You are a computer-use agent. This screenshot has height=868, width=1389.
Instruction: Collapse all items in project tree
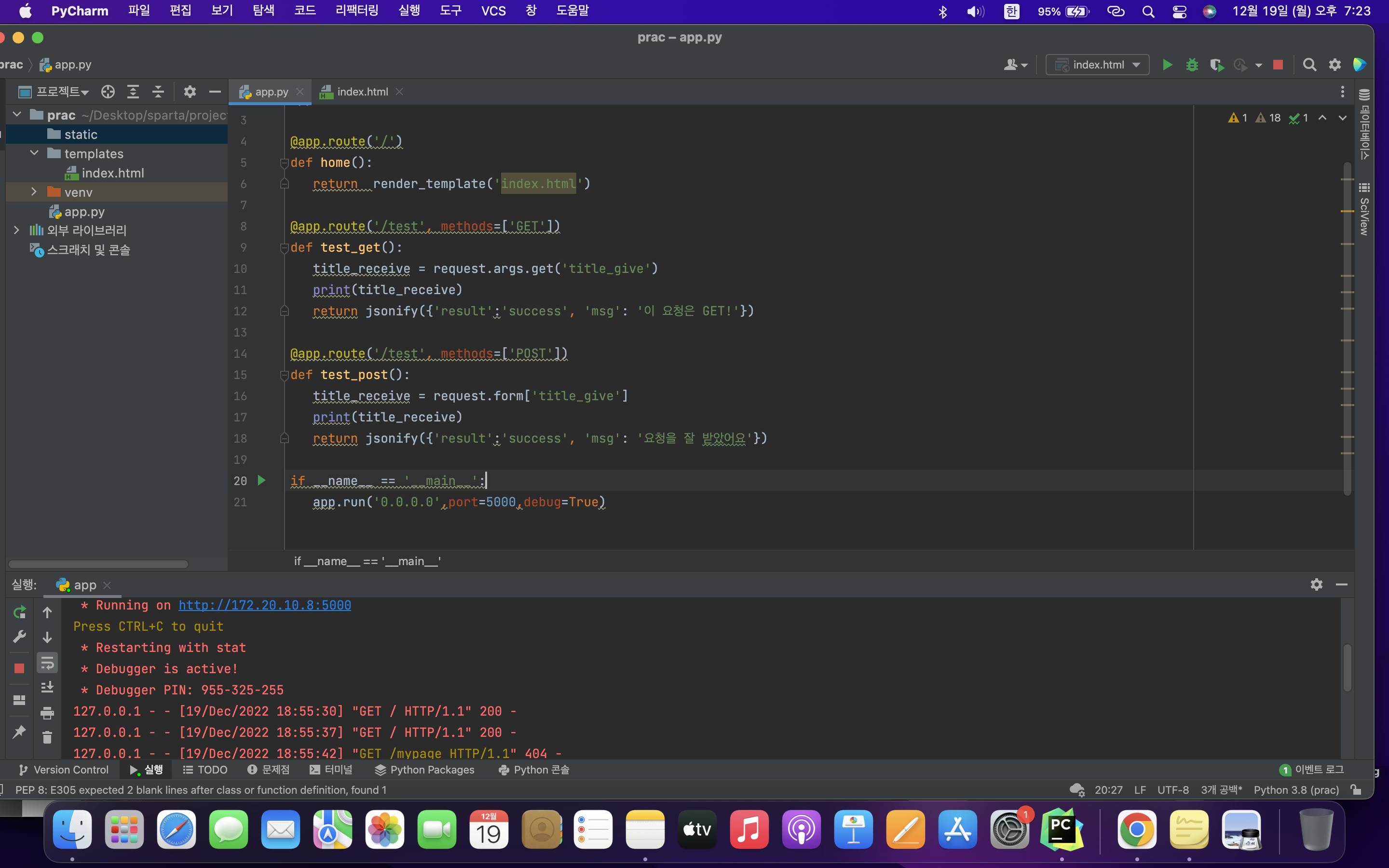click(158, 92)
